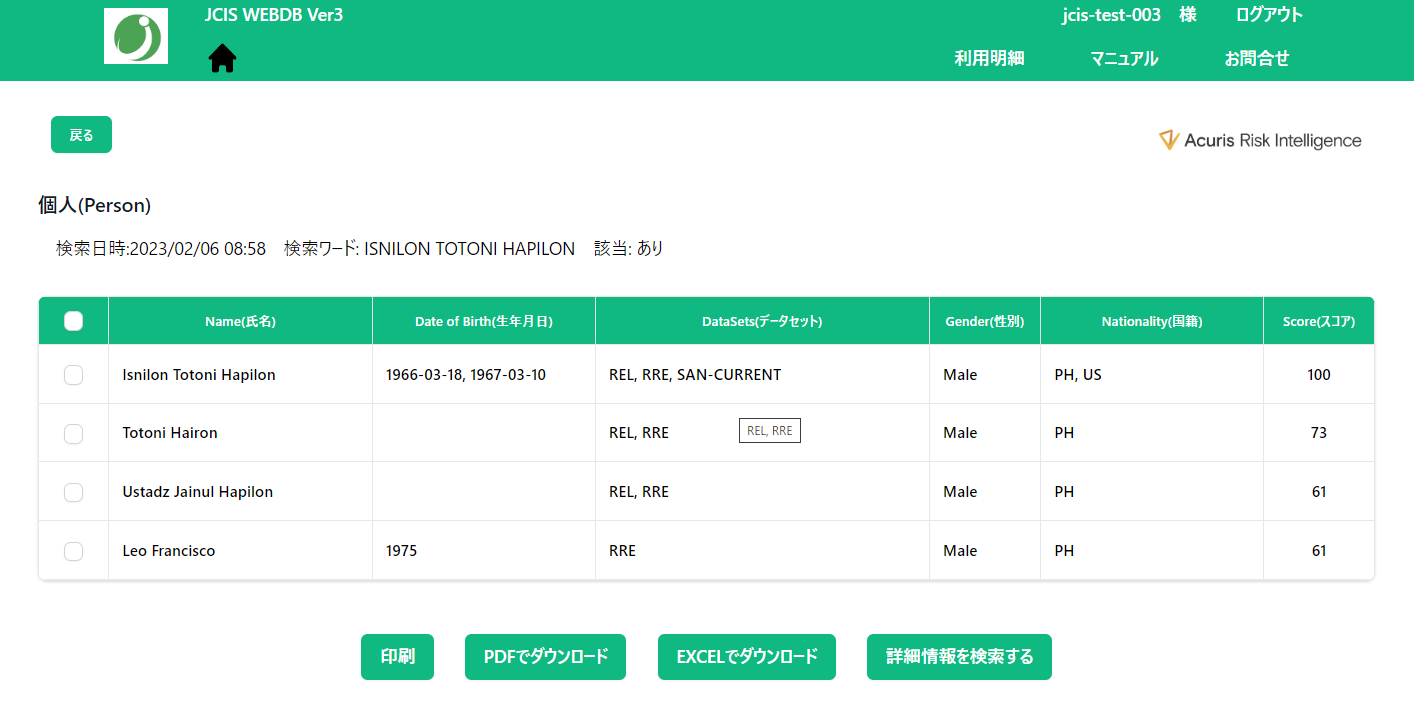1414x705 pixels.
Task: Click the home icon in the navigation bar
Action: click(221, 57)
